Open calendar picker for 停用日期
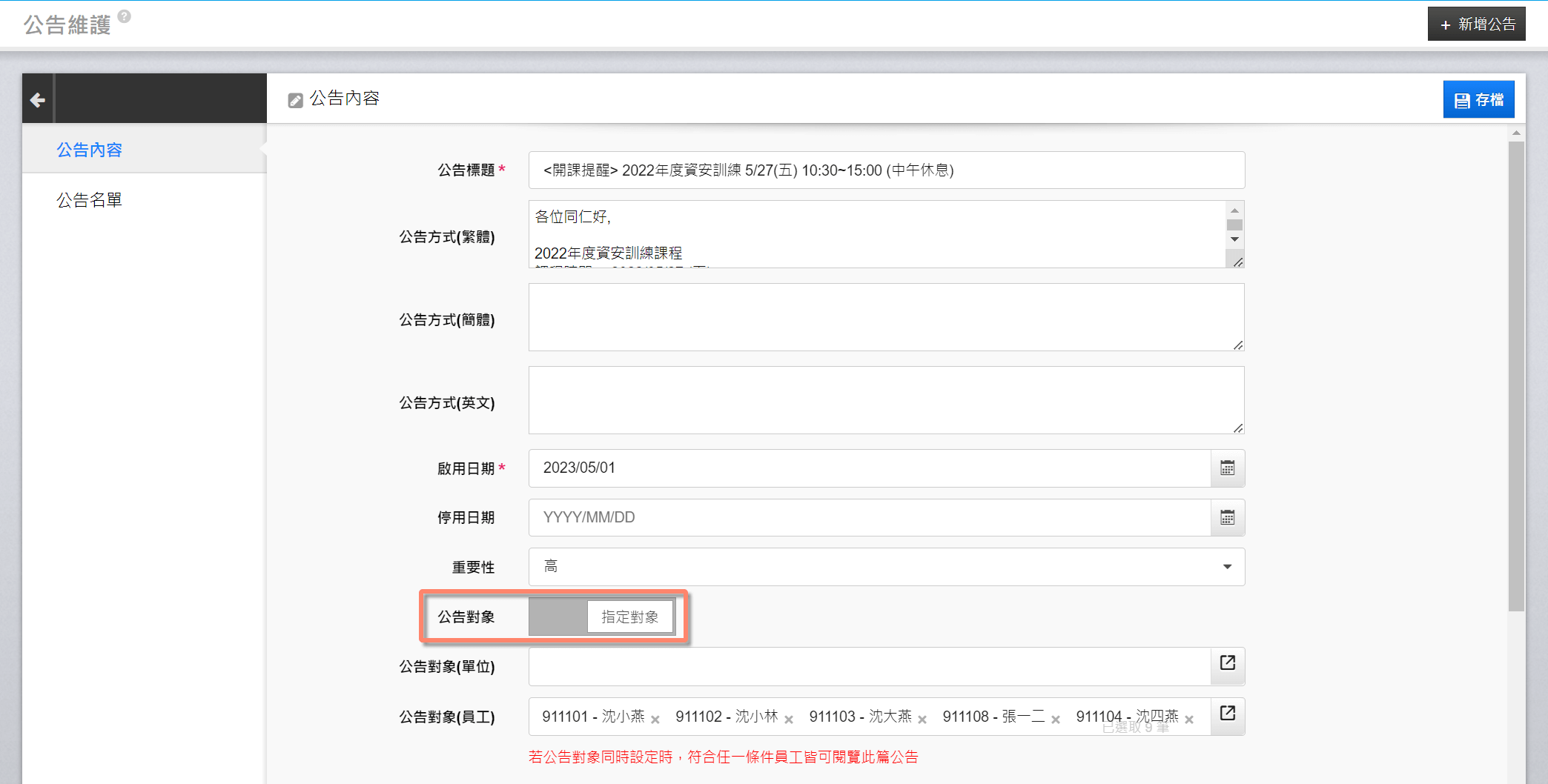This screenshot has width=1548, height=784. click(x=1227, y=518)
